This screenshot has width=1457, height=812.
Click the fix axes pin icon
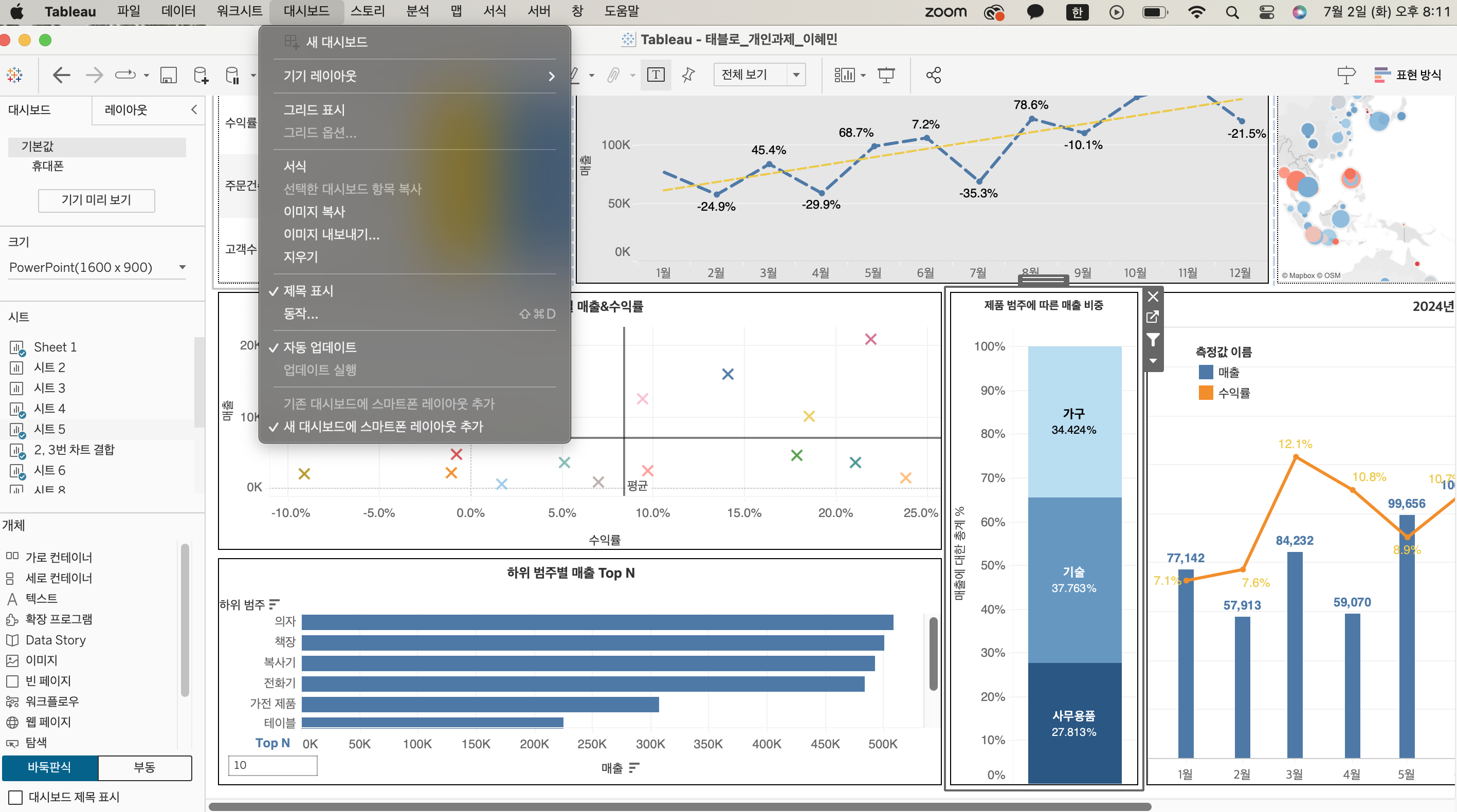pos(688,75)
